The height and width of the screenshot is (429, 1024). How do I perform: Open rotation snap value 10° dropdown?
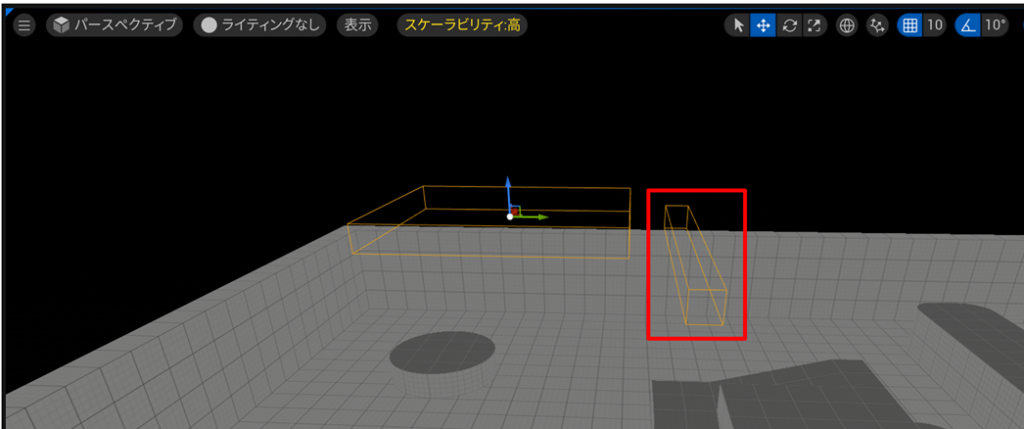tap(995, 25)
